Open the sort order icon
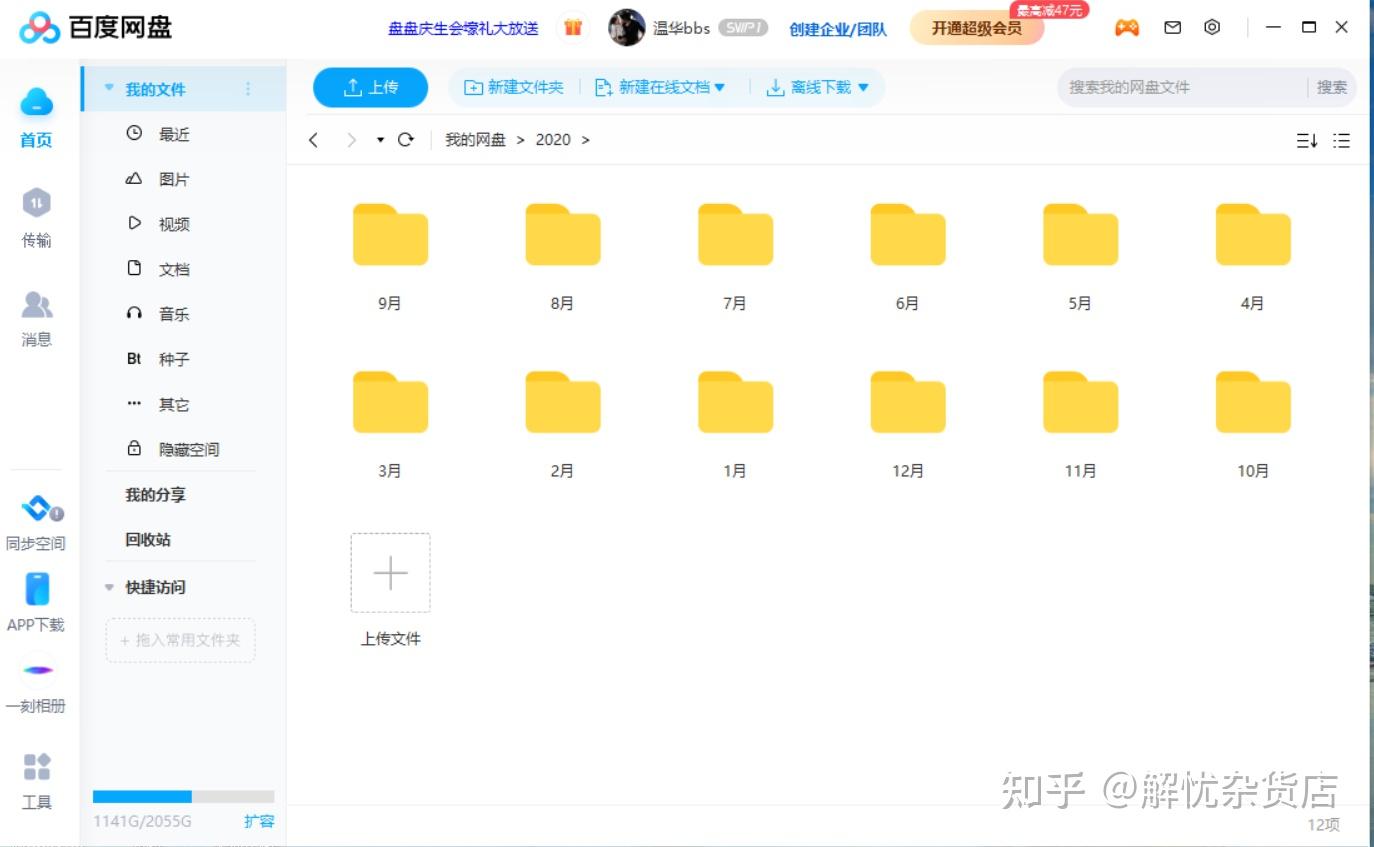 [x=1307, y=141]
